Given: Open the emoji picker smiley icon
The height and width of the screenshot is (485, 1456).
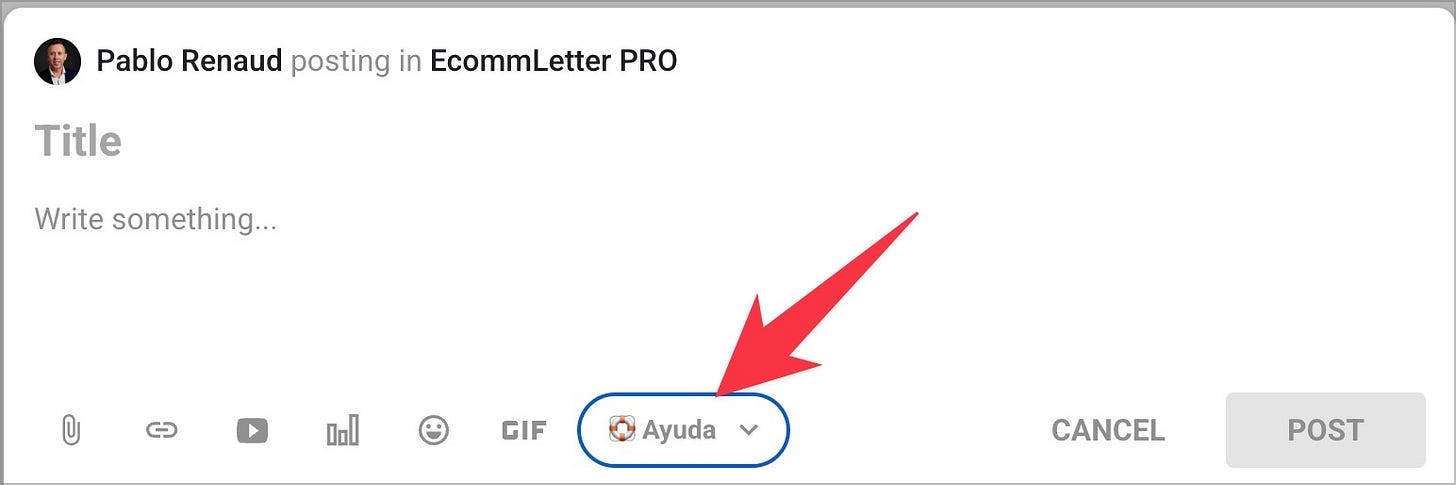Looking at the screenshot, I should (433, 431).
